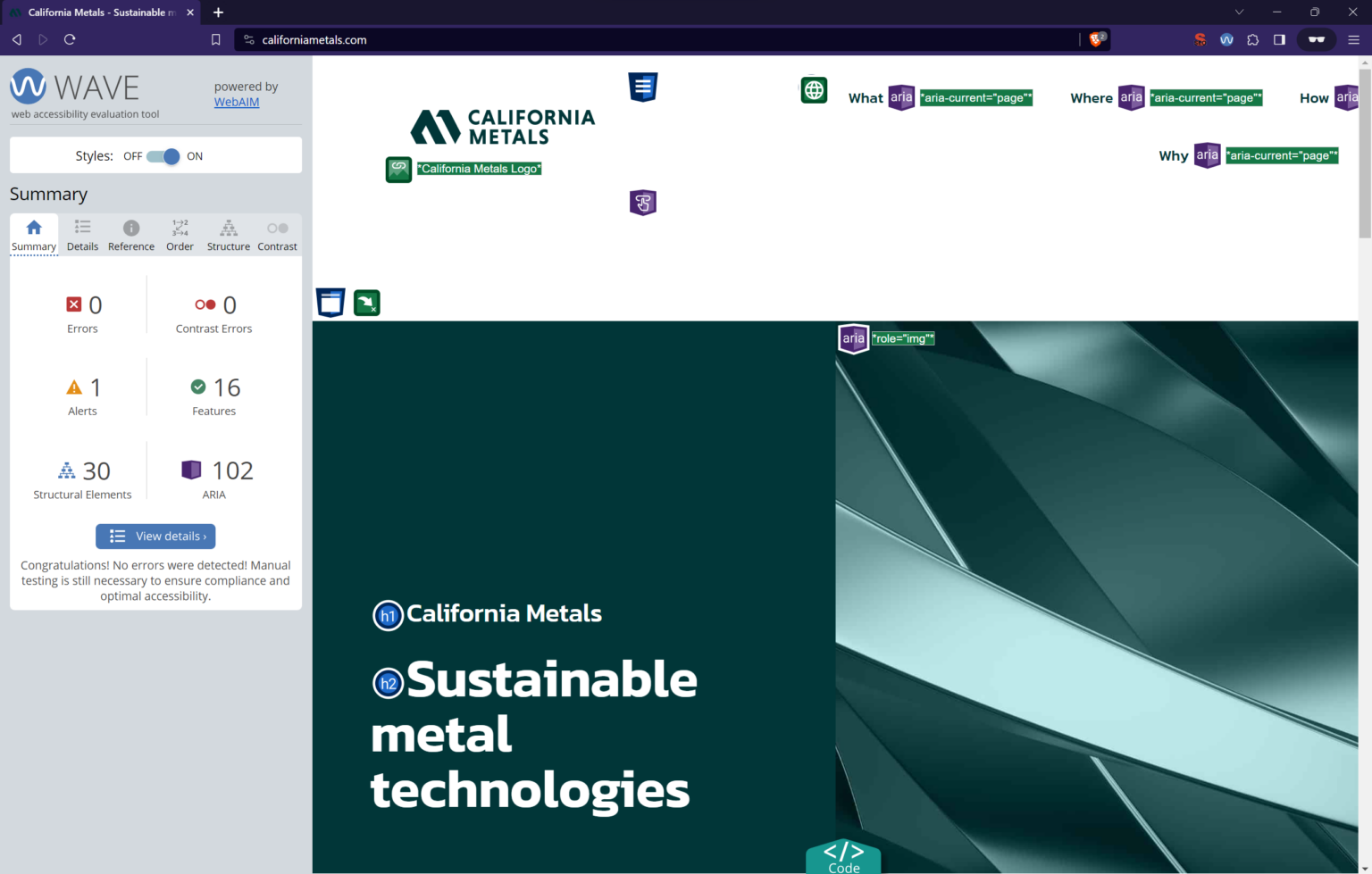The height and width of the screenshot is (874, 1372).
Task: Follow the WebAIM link
Action: 237,102
